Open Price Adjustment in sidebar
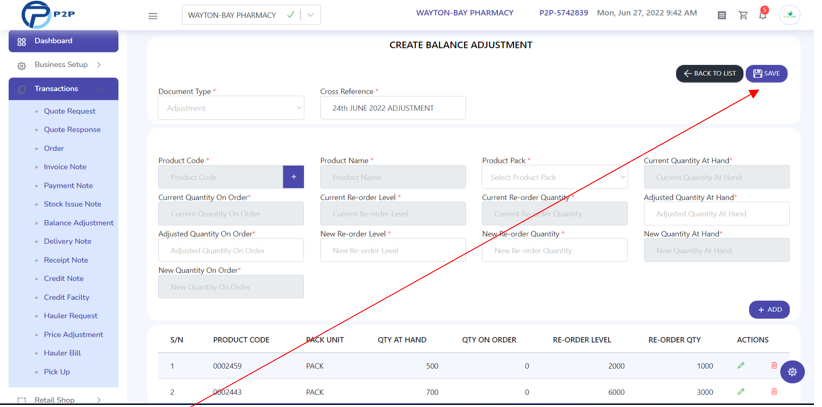 click(73, 335)
